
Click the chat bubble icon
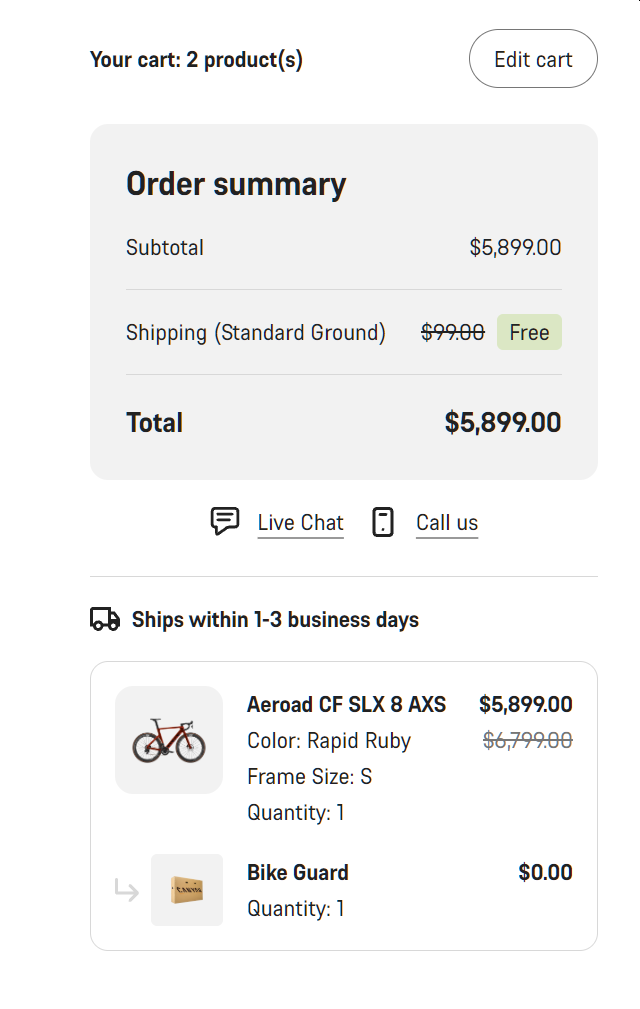225,521
